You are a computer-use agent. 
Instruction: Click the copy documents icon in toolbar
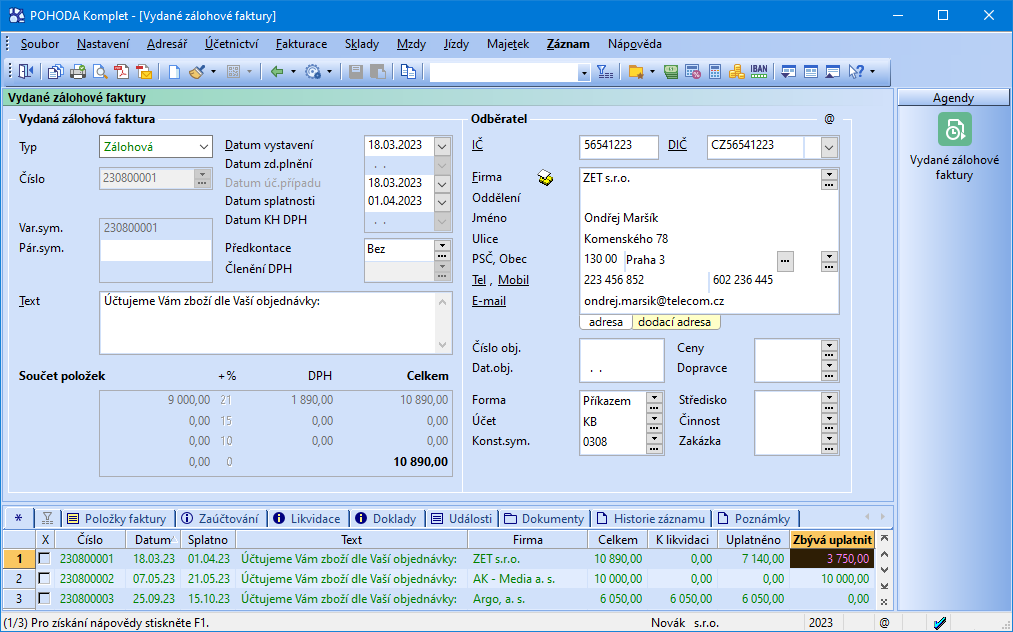[x=56, y=72]
